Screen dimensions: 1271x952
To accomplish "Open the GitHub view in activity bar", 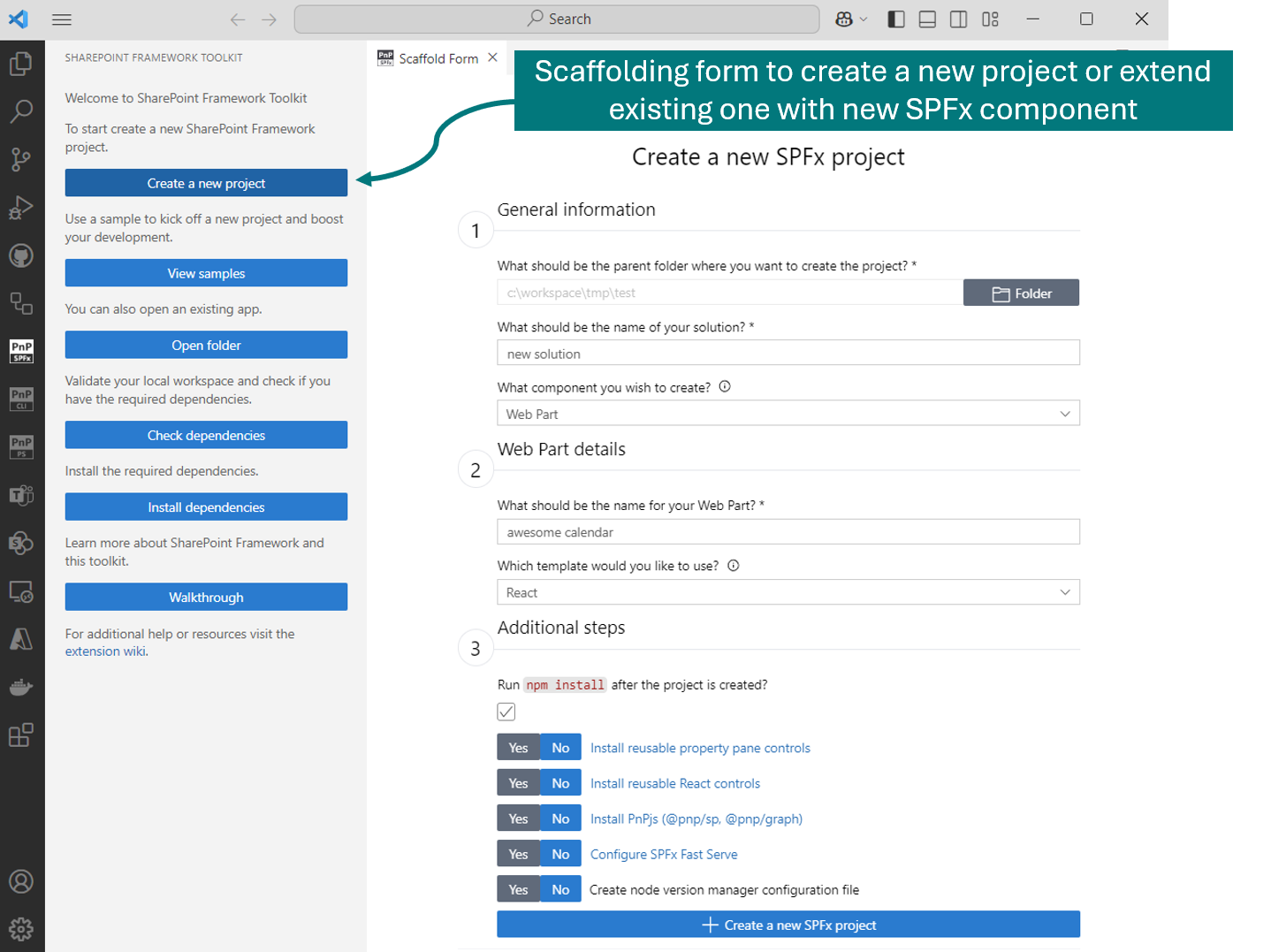I will point(21,255).
